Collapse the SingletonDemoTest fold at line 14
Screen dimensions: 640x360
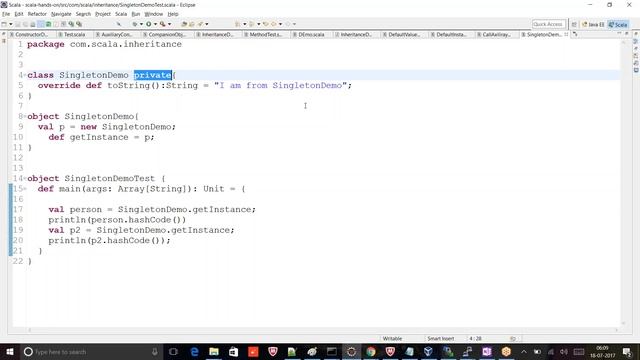pyautogui.click(x=25, y=178)
